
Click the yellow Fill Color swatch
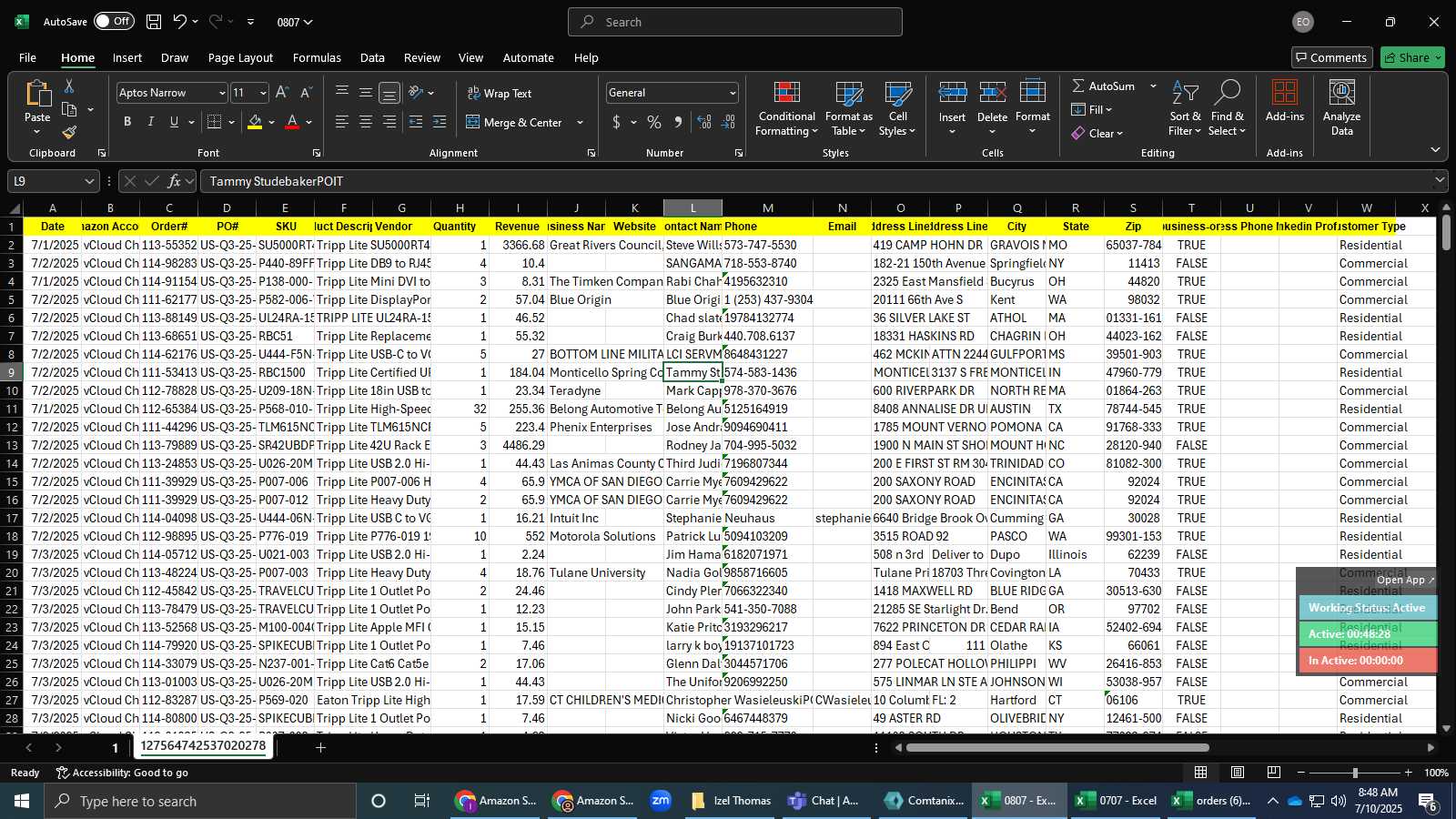255,122
